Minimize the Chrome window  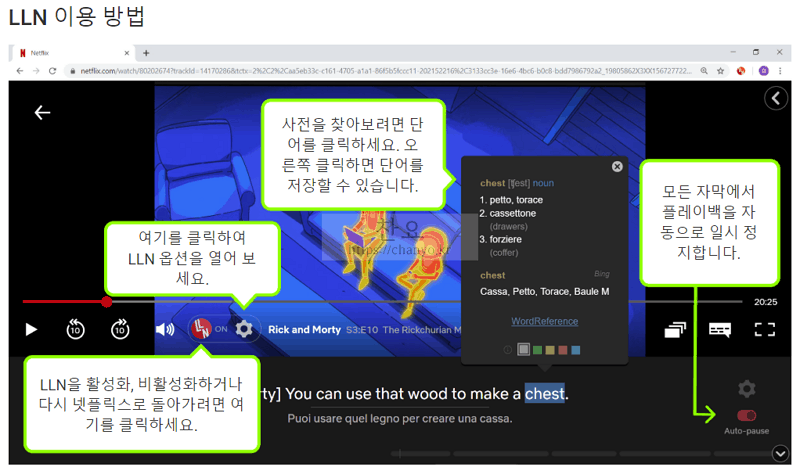pos(733,52)
